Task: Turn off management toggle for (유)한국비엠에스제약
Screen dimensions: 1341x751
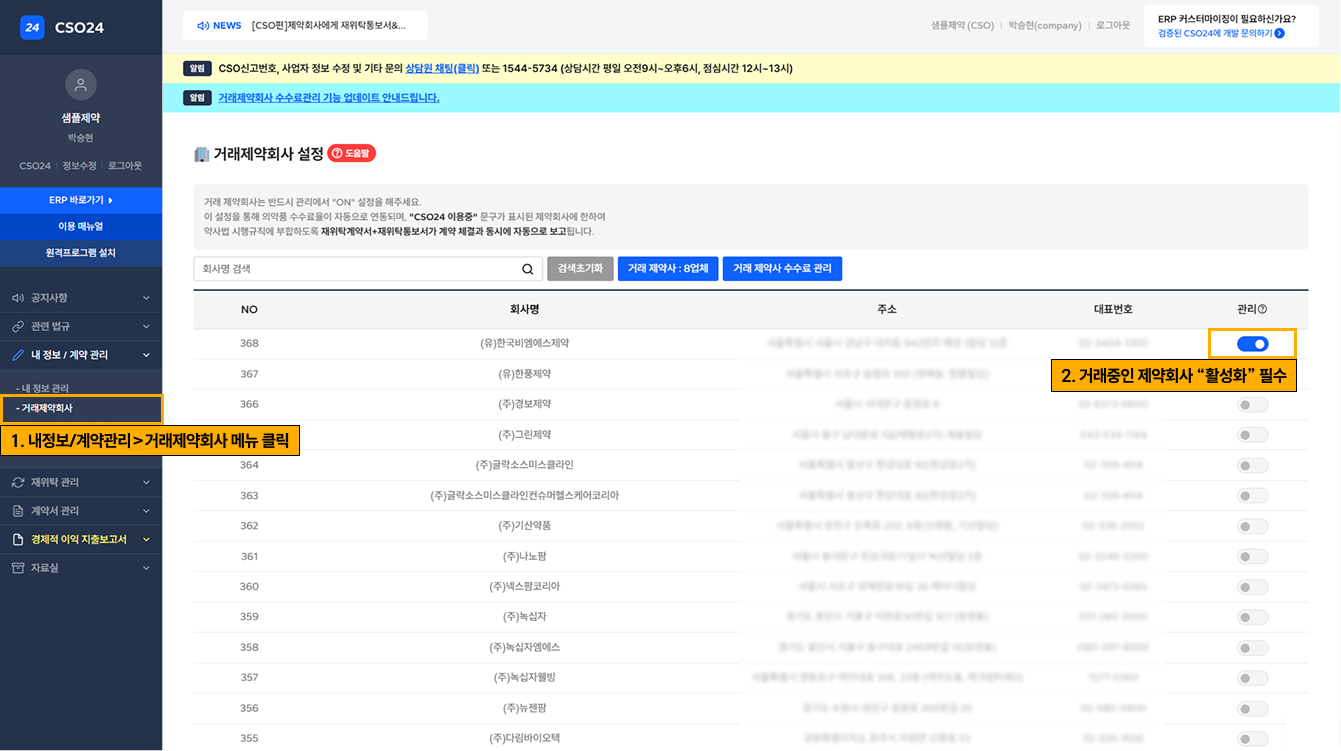Action: tap(1252, 344)
